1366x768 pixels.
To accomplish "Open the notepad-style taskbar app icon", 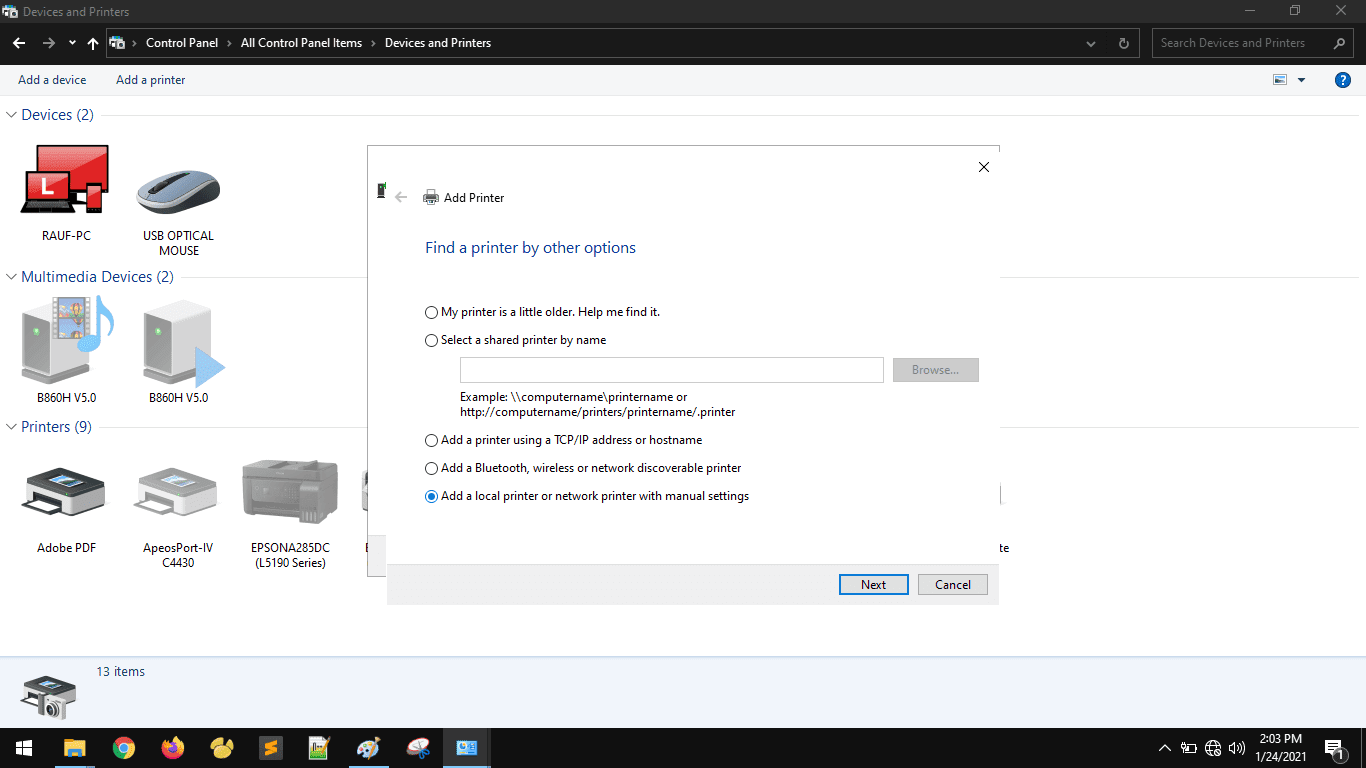I will [x=319, y=748].
